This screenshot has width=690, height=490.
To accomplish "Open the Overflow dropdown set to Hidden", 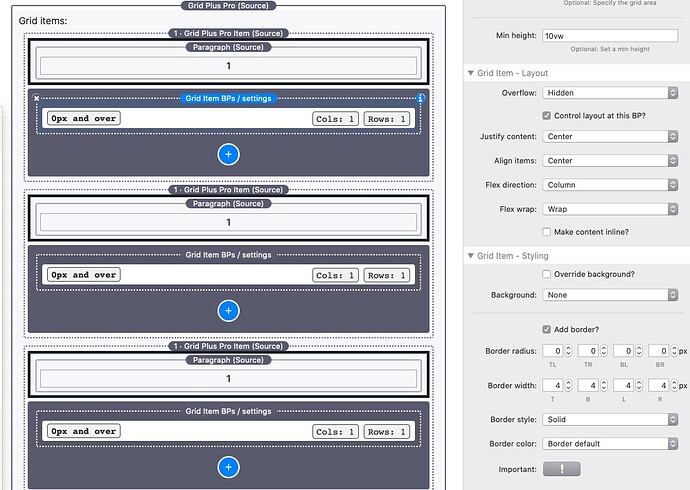I will click(x=610, y=93).
